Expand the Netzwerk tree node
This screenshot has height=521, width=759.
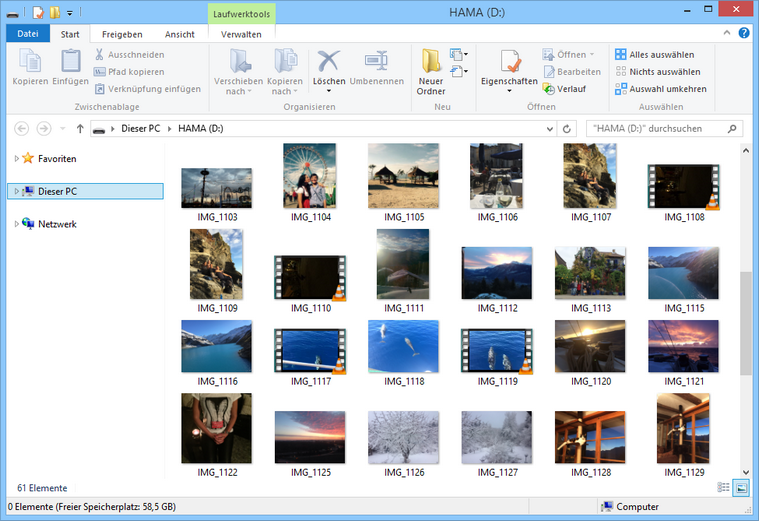16,225
